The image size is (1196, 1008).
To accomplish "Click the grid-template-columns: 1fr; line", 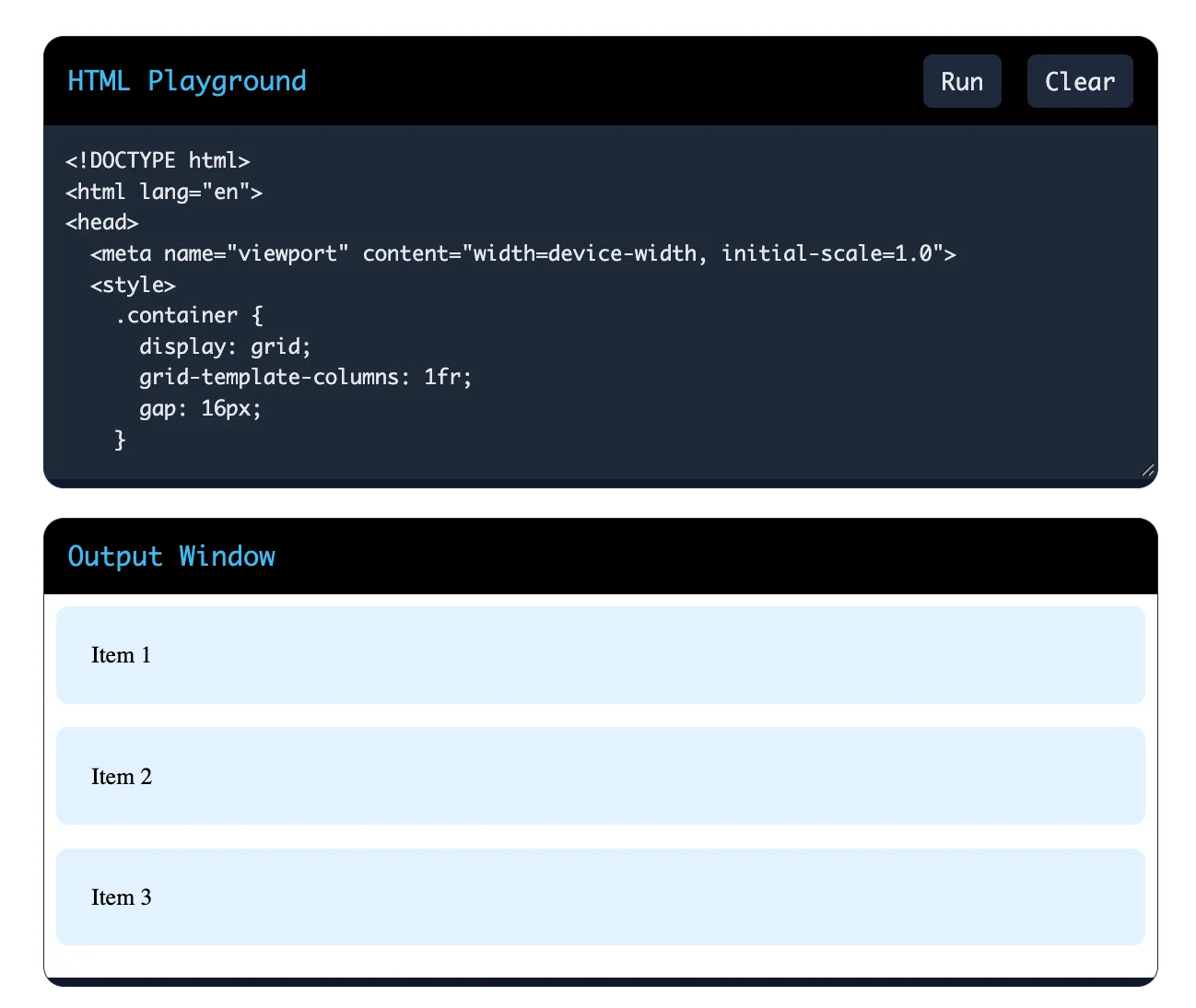I will tap(306, 377).
